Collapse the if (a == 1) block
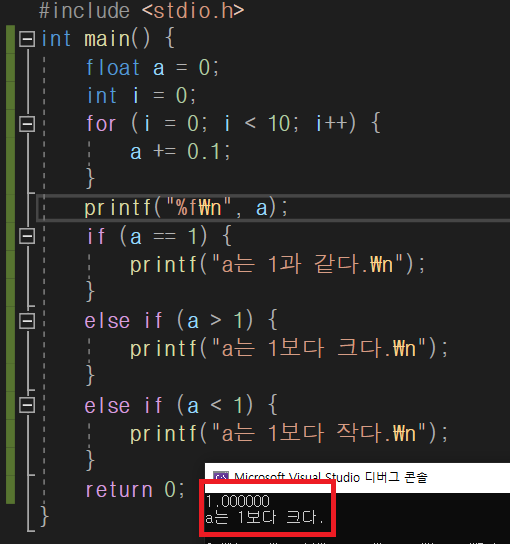The height and width of the screenshot is (544, 510). [x=27, y=236]
